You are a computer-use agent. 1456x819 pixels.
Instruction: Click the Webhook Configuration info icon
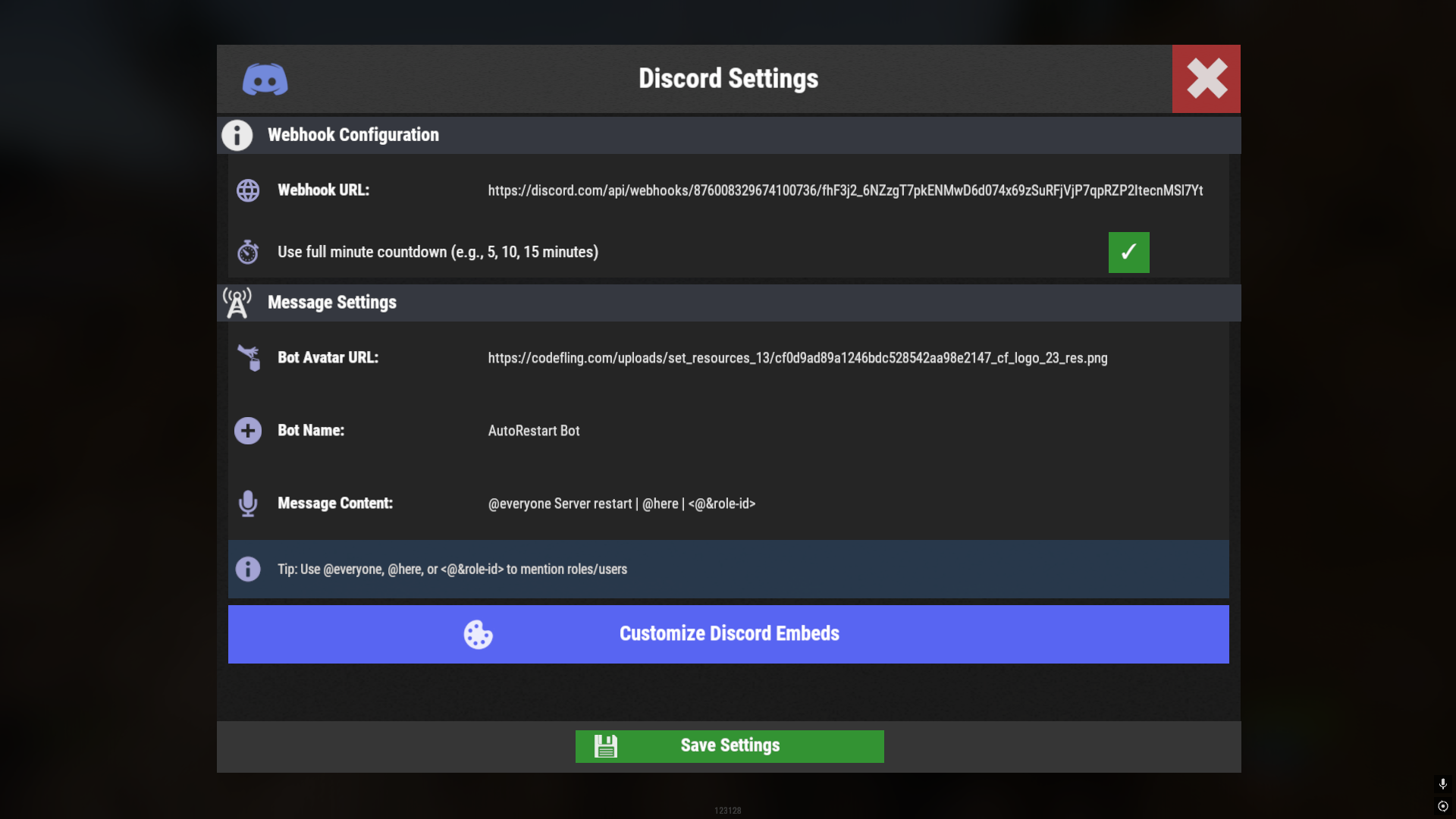pos(237,135)
